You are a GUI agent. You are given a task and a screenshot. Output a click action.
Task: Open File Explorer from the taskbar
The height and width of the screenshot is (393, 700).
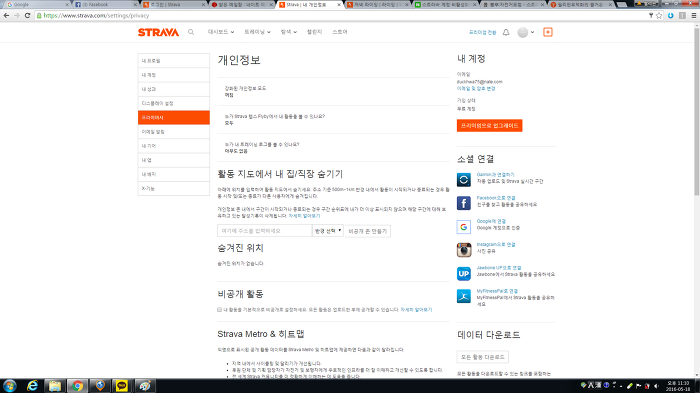tap(55, 386)
